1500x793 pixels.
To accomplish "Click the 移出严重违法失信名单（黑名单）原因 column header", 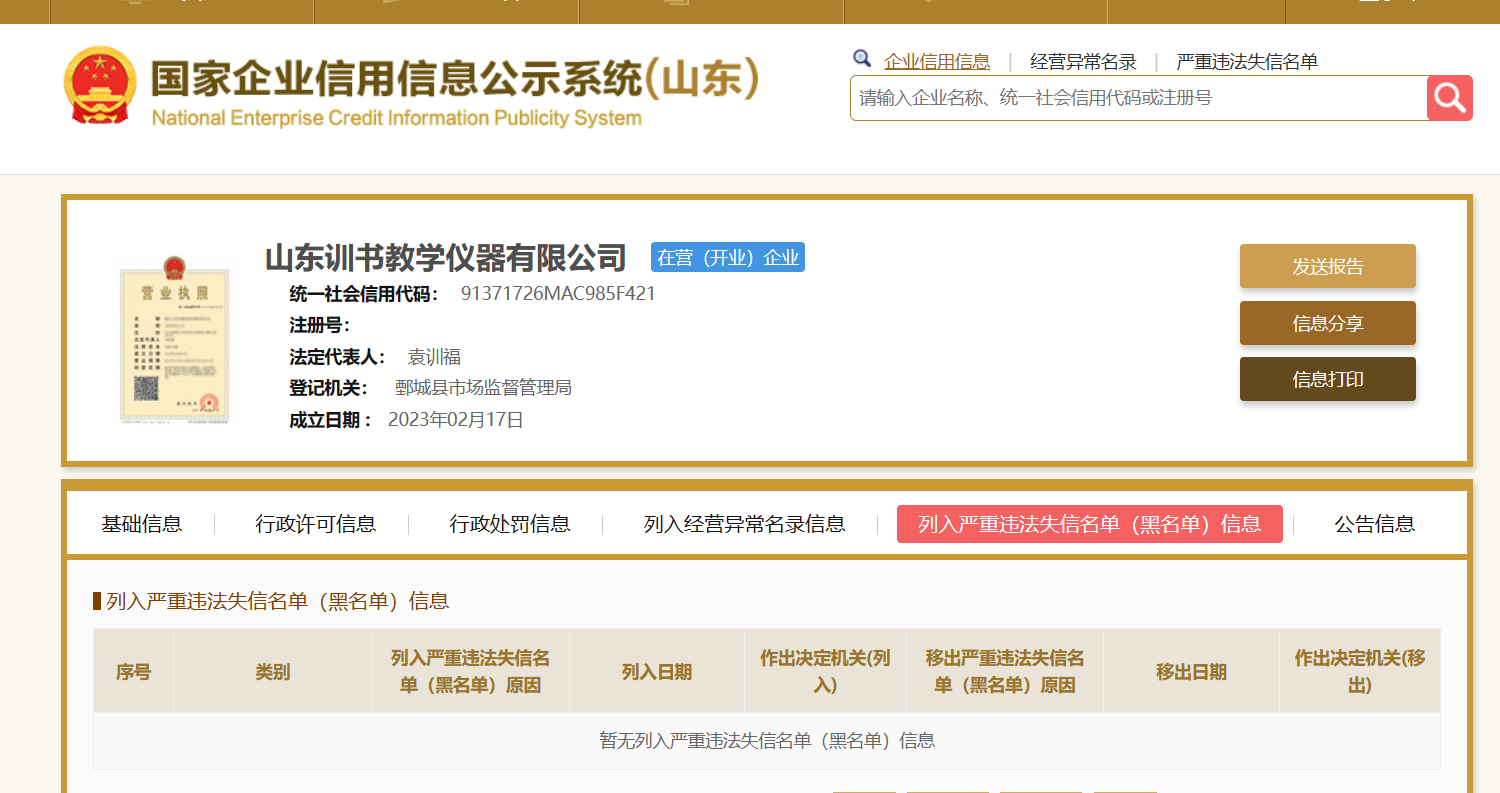I will click(1005, 671).
